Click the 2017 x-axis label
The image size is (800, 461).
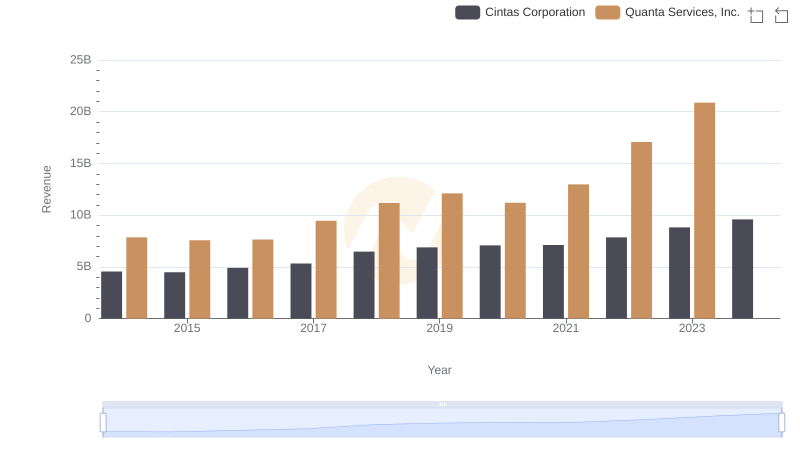coord(313,328)
